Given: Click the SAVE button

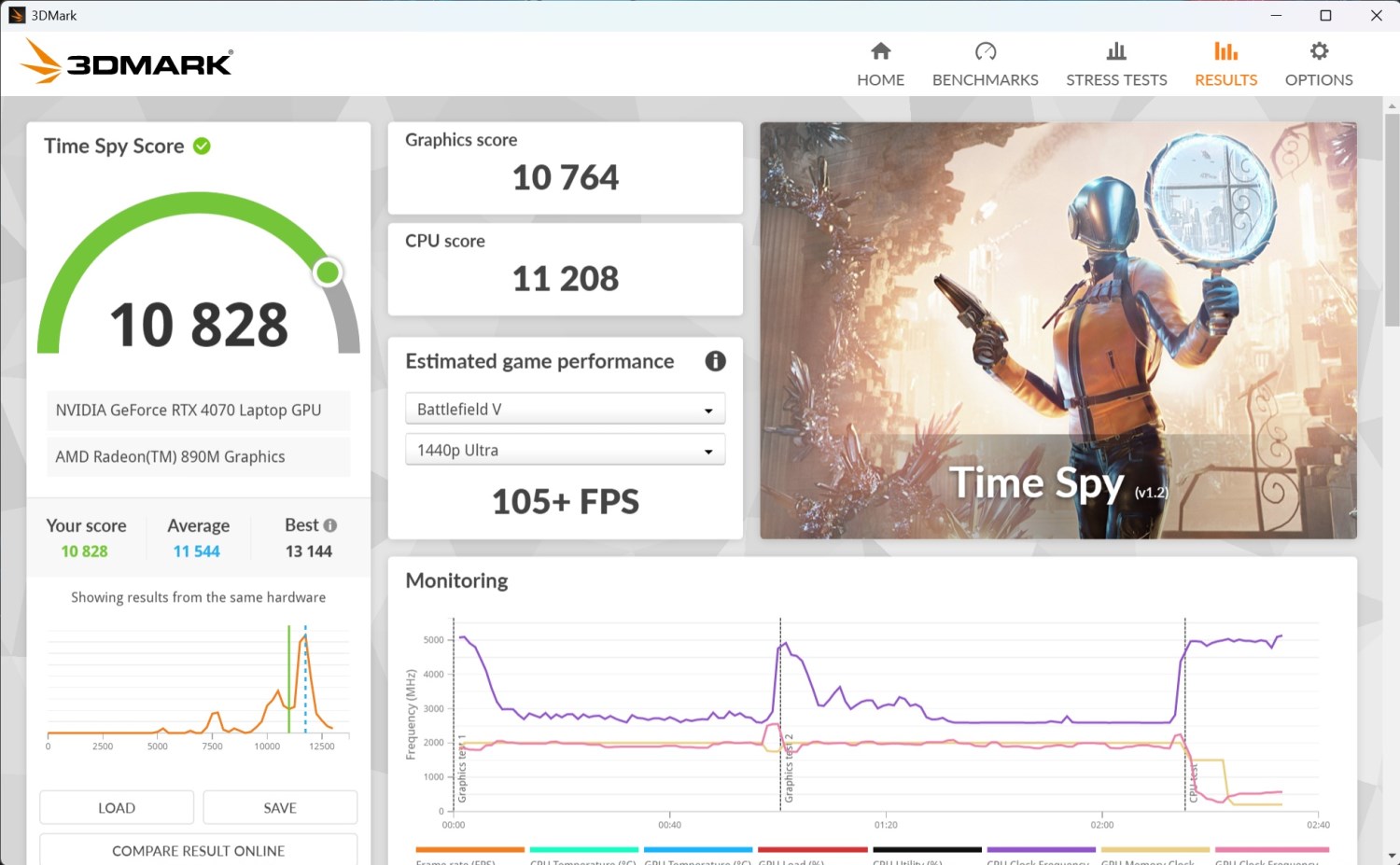Looking at the screenshot, I should point(280,807).
